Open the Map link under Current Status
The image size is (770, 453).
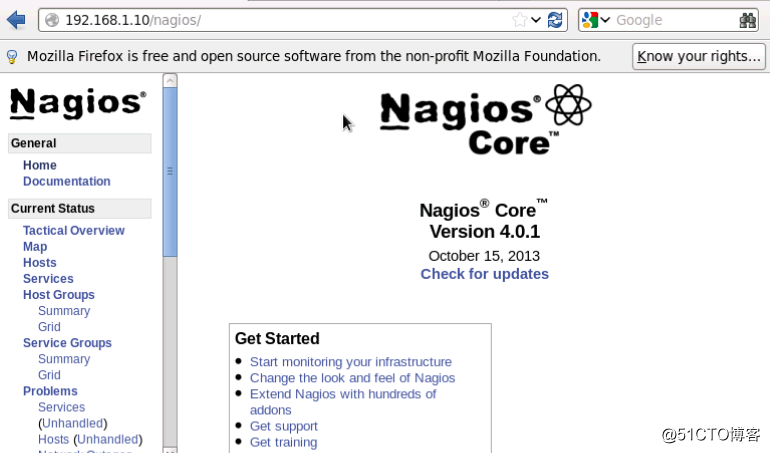pos(35,247)
